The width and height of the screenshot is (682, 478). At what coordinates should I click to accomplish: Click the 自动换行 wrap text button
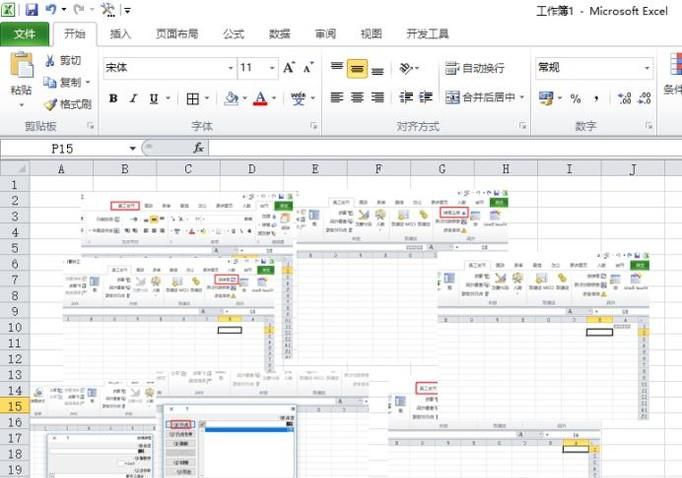point(475,68)
